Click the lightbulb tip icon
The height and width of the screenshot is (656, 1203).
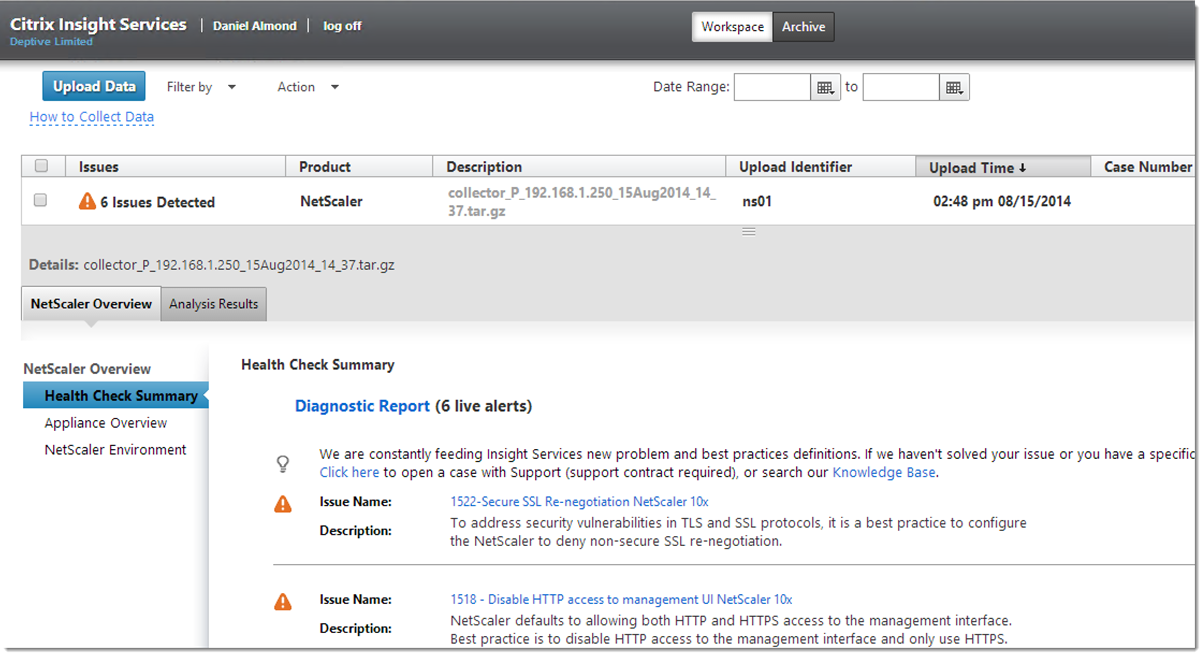[x=283, y=463]
